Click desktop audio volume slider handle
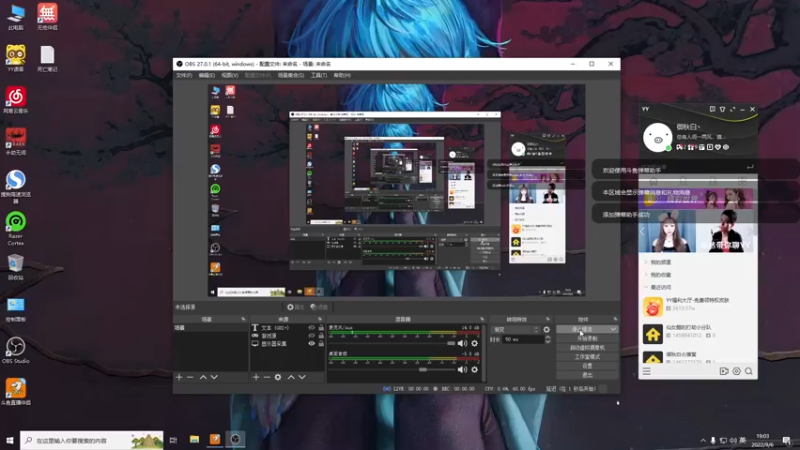This screenshot has width=800, height=450. [423, 369]
